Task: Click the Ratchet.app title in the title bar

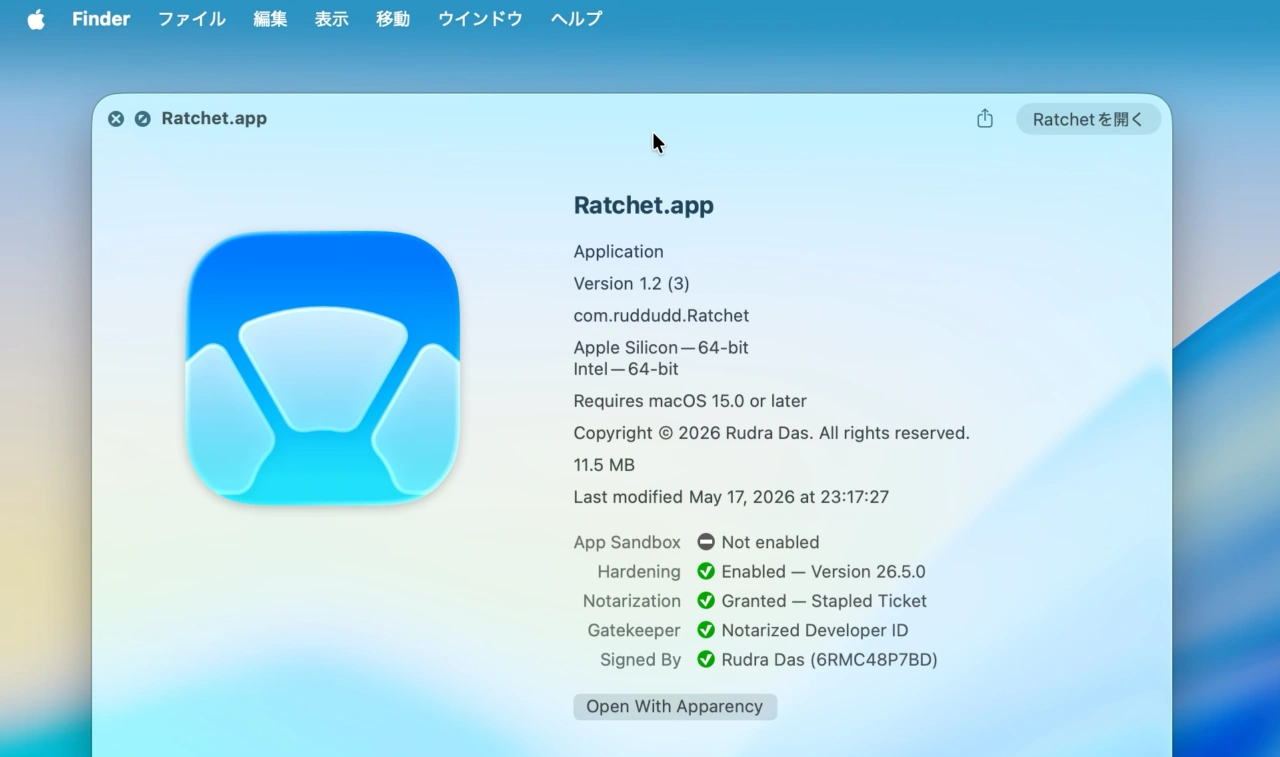Action: tap(214, 119)
